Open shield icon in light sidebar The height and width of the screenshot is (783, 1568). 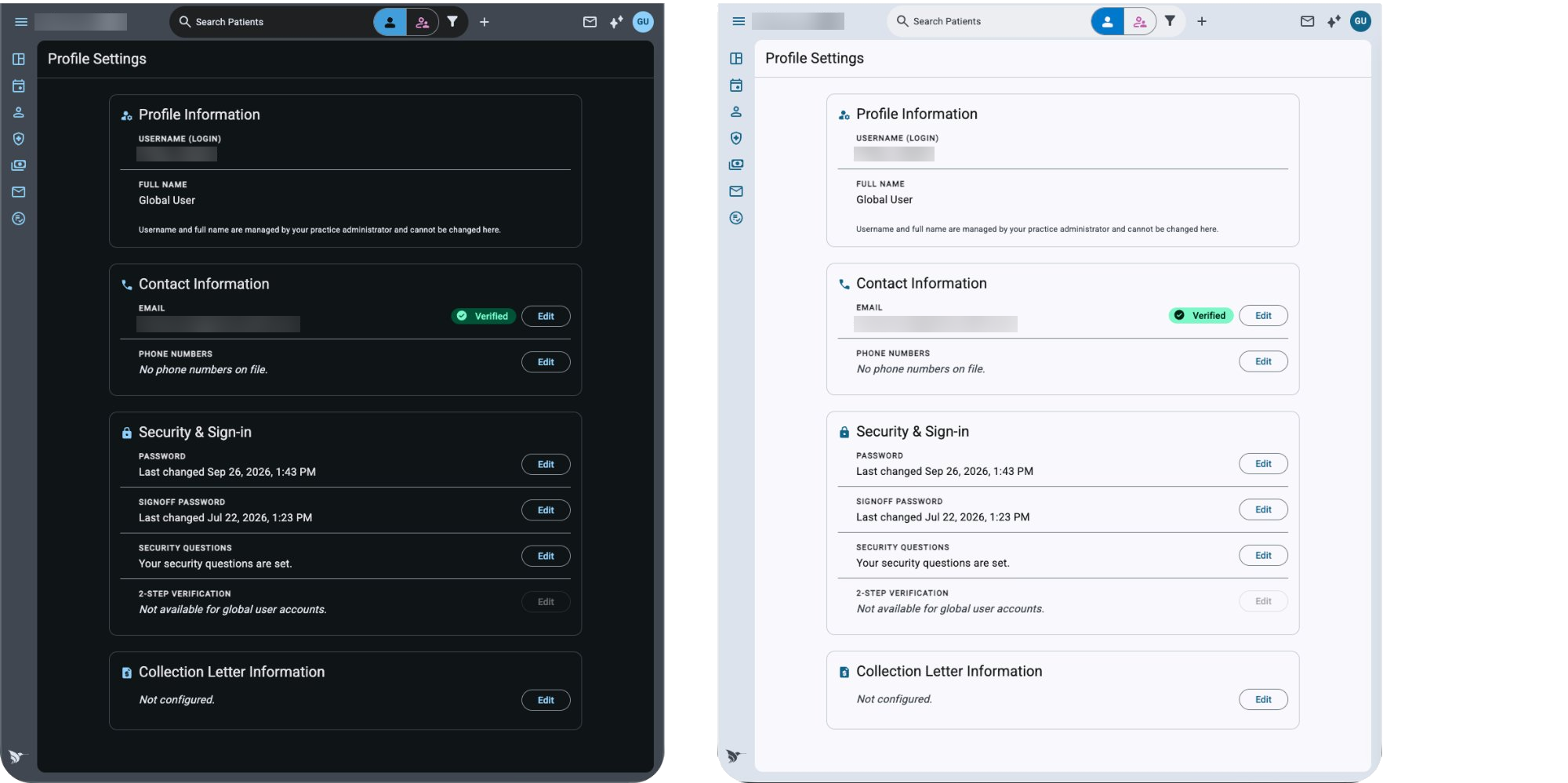tap(736, 138)
